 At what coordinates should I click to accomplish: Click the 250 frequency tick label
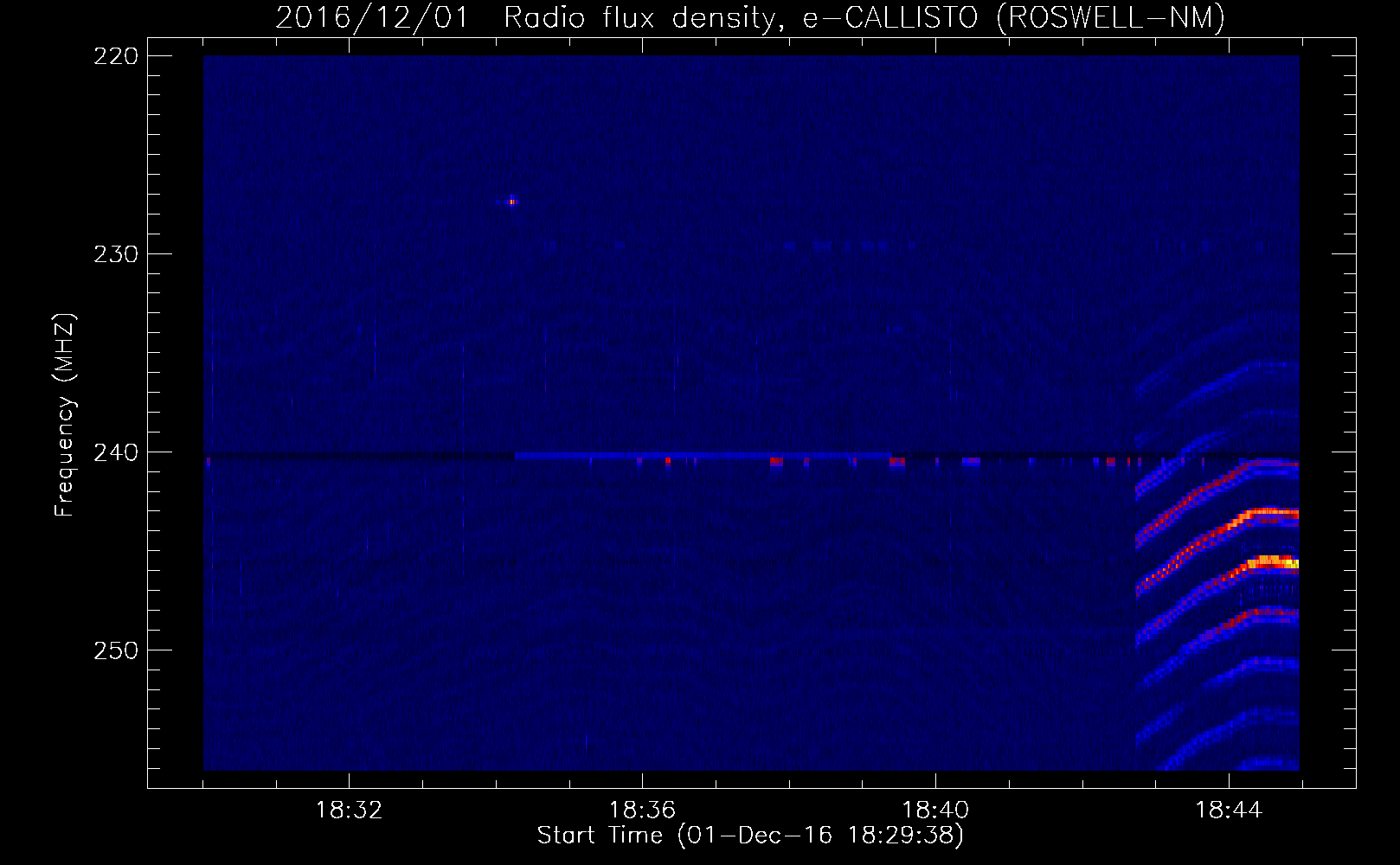pos(115,650)
